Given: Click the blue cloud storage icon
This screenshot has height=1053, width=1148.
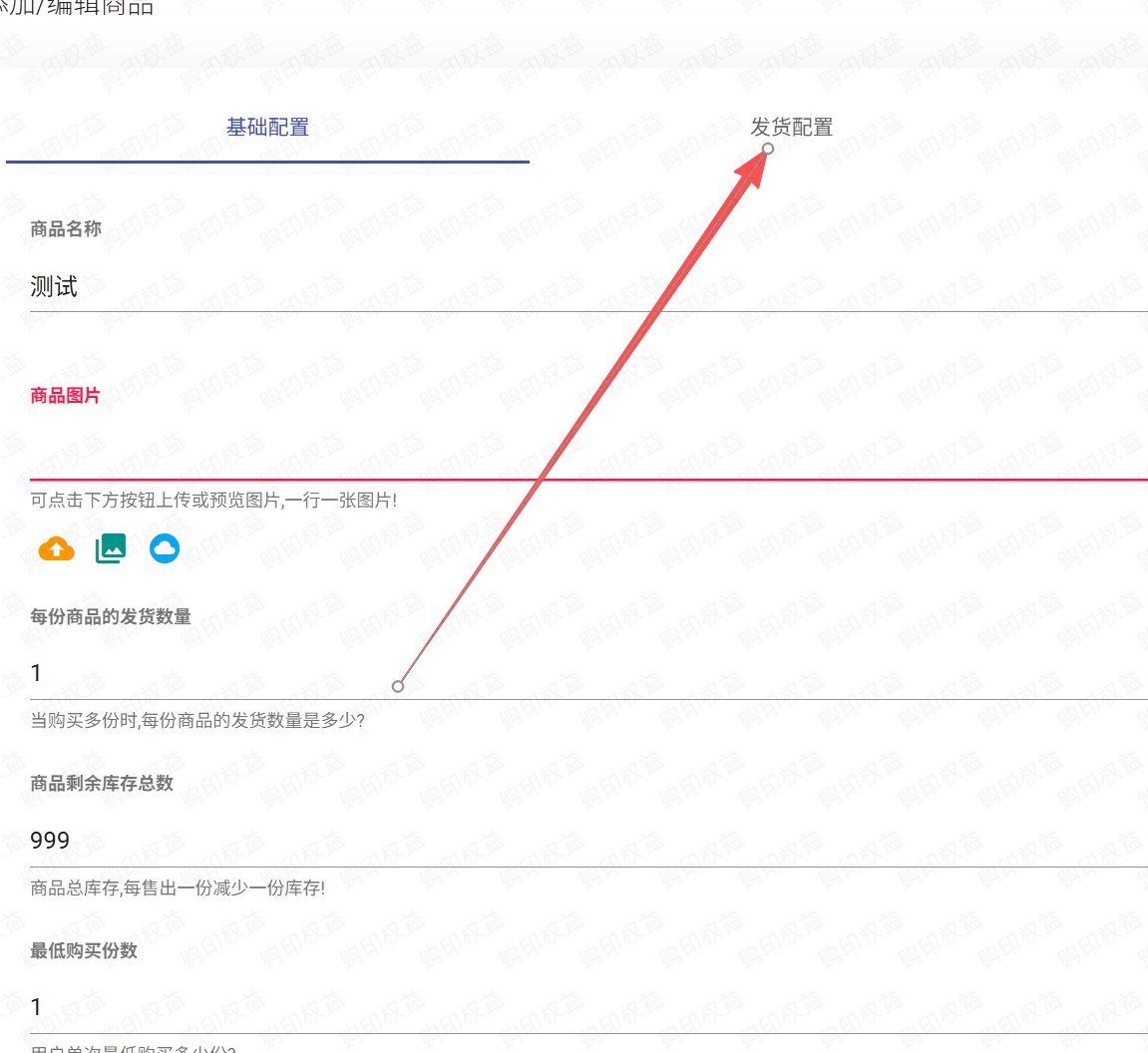Looking at the screenshot, I should [x=165, y=548].
